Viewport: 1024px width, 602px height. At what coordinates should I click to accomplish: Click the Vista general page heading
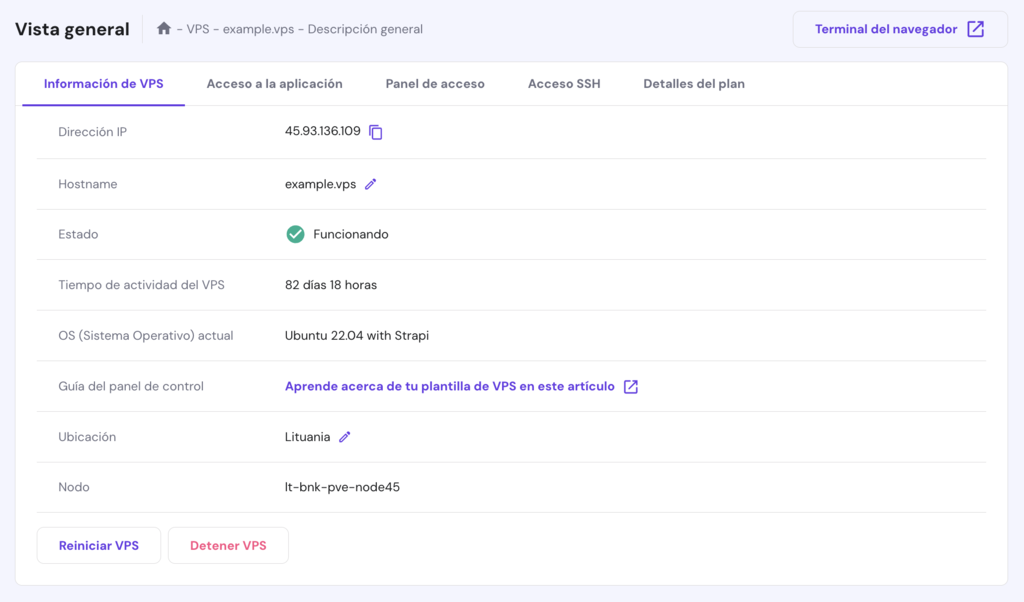coord(72,29)
